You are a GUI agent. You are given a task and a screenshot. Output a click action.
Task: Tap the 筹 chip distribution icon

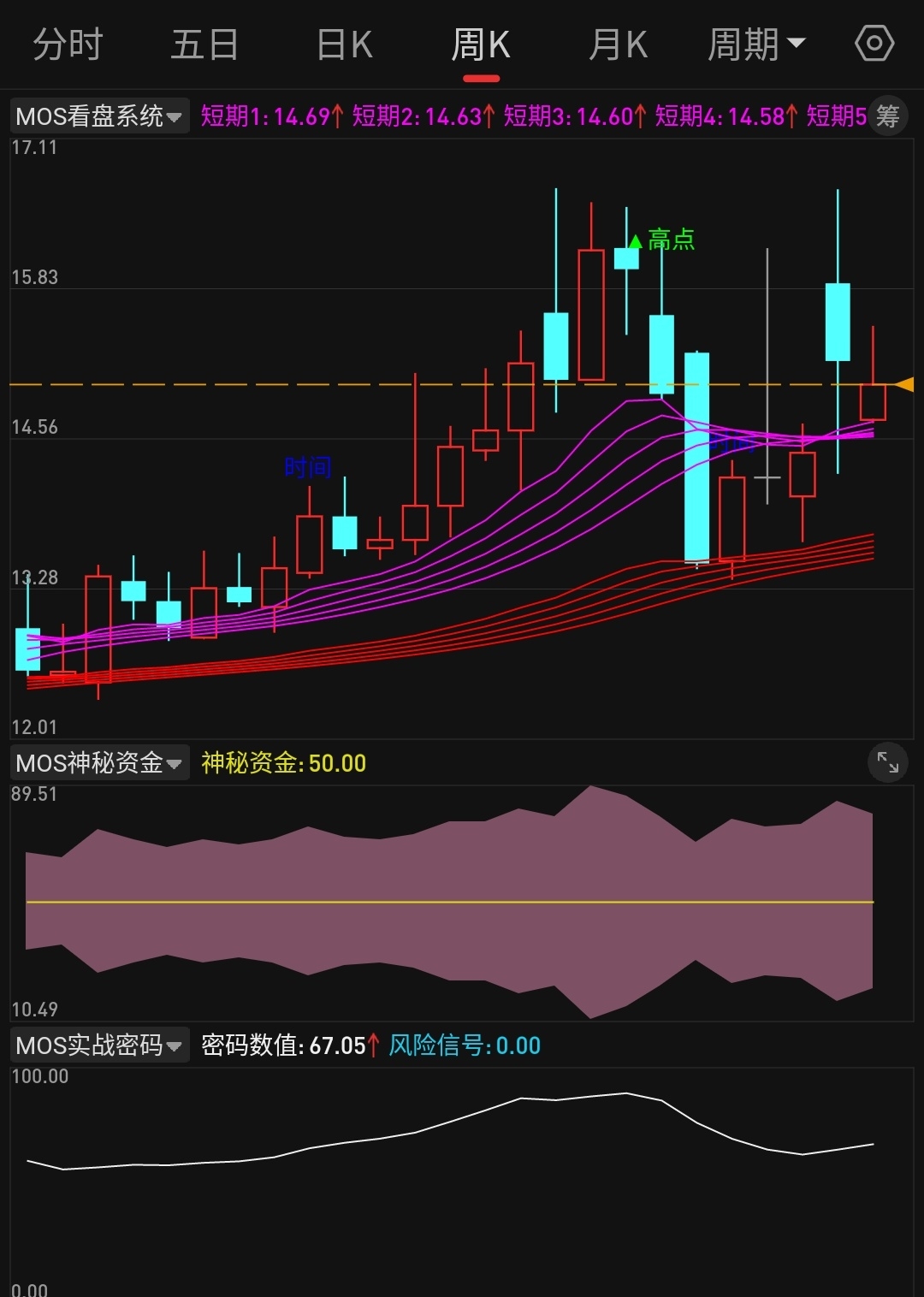888,115
